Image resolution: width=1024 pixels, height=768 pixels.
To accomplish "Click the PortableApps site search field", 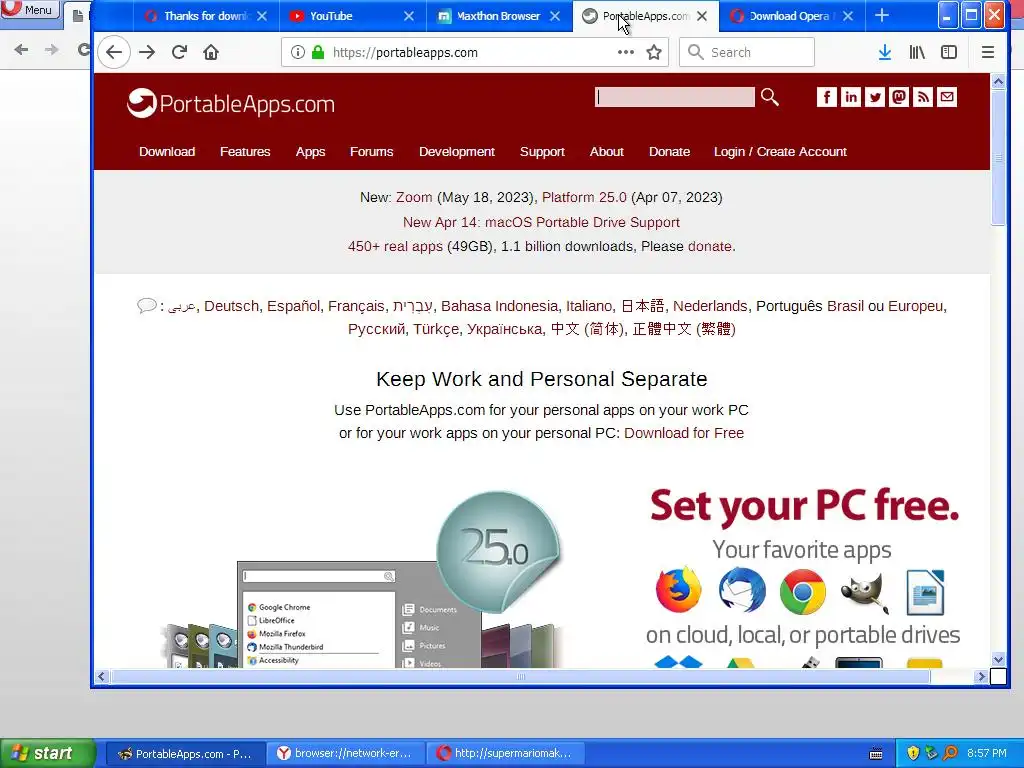I will coord(675,97).
